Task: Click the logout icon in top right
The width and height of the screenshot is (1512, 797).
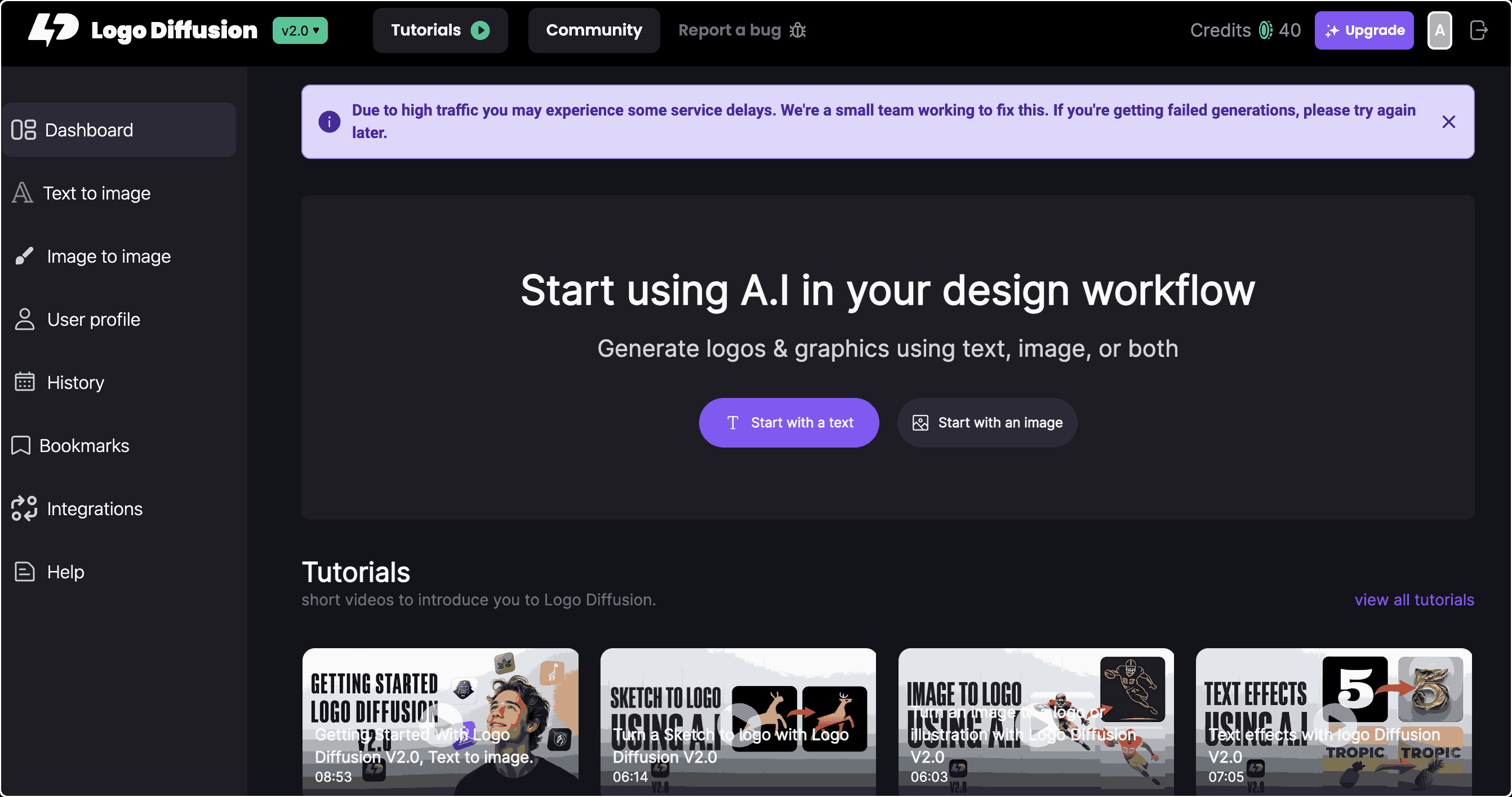Action: coord(1479,30)
